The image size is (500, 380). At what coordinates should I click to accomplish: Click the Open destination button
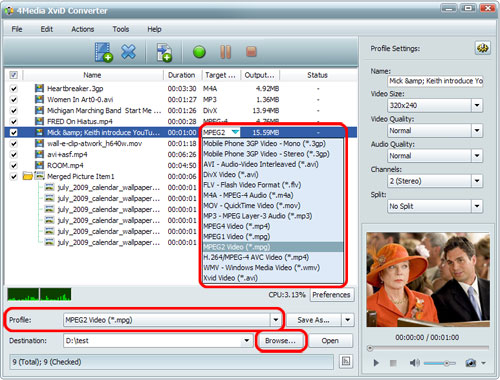330,341
